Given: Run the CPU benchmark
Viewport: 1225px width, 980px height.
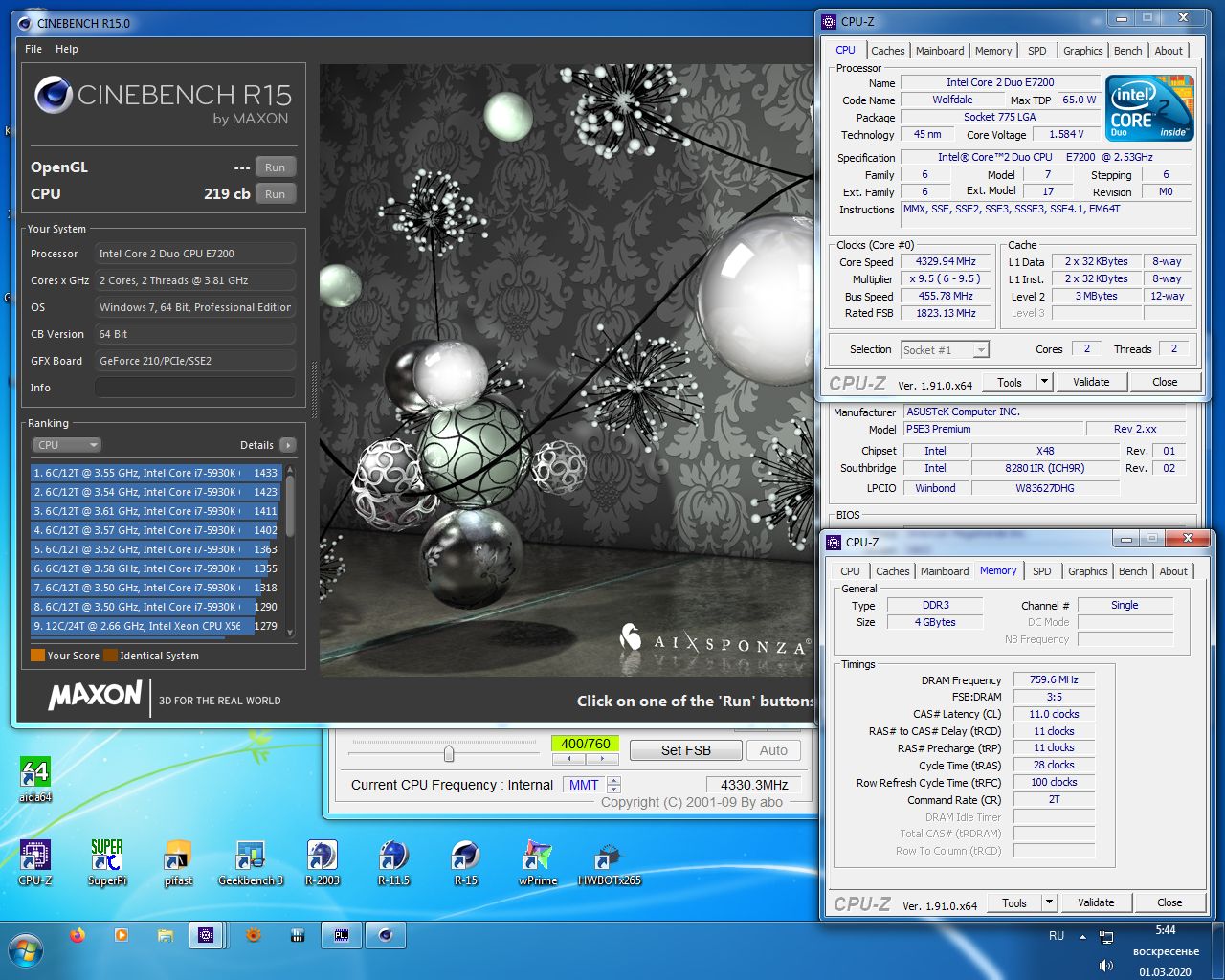Looking at the screenshot, I should 276,194.
